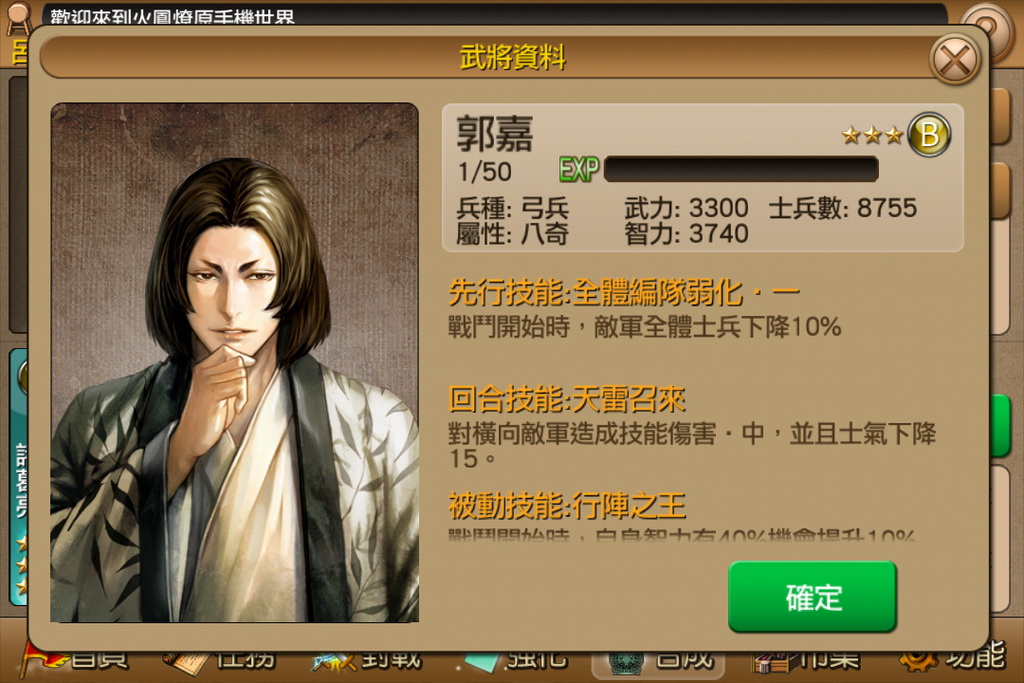Tap the 郭嘉 name label
This screenshot has height=683, width=1024.
(494, 134)
